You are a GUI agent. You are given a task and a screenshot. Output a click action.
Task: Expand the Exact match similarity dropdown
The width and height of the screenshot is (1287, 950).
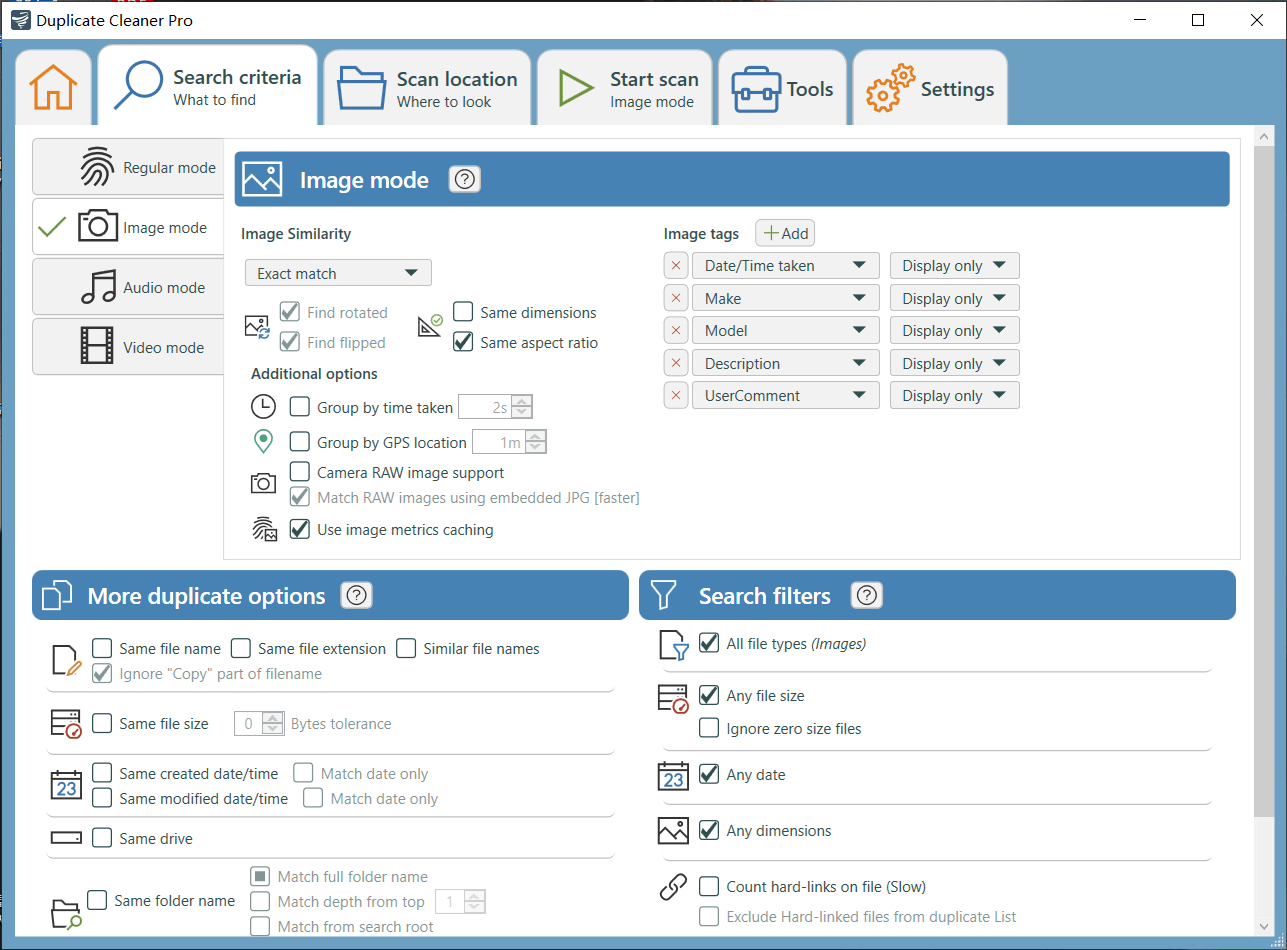338,273
